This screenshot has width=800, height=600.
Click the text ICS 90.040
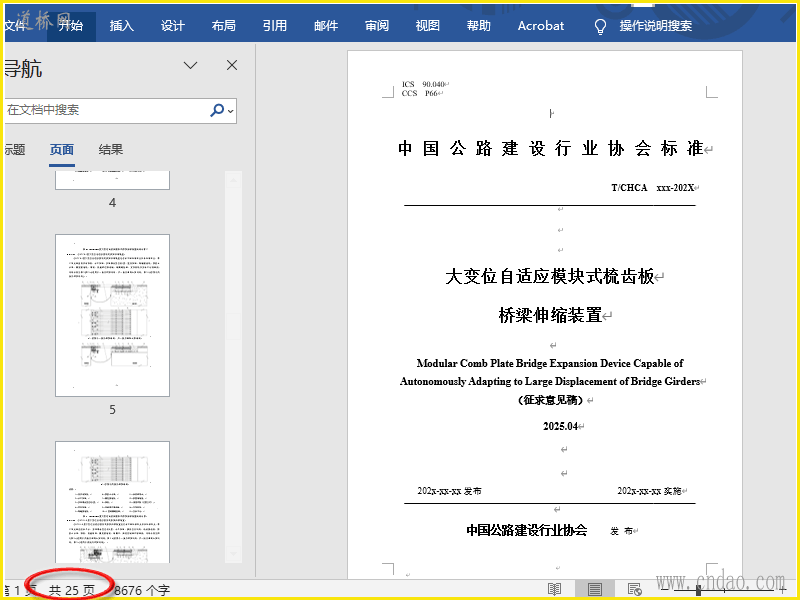pos(423,84)
